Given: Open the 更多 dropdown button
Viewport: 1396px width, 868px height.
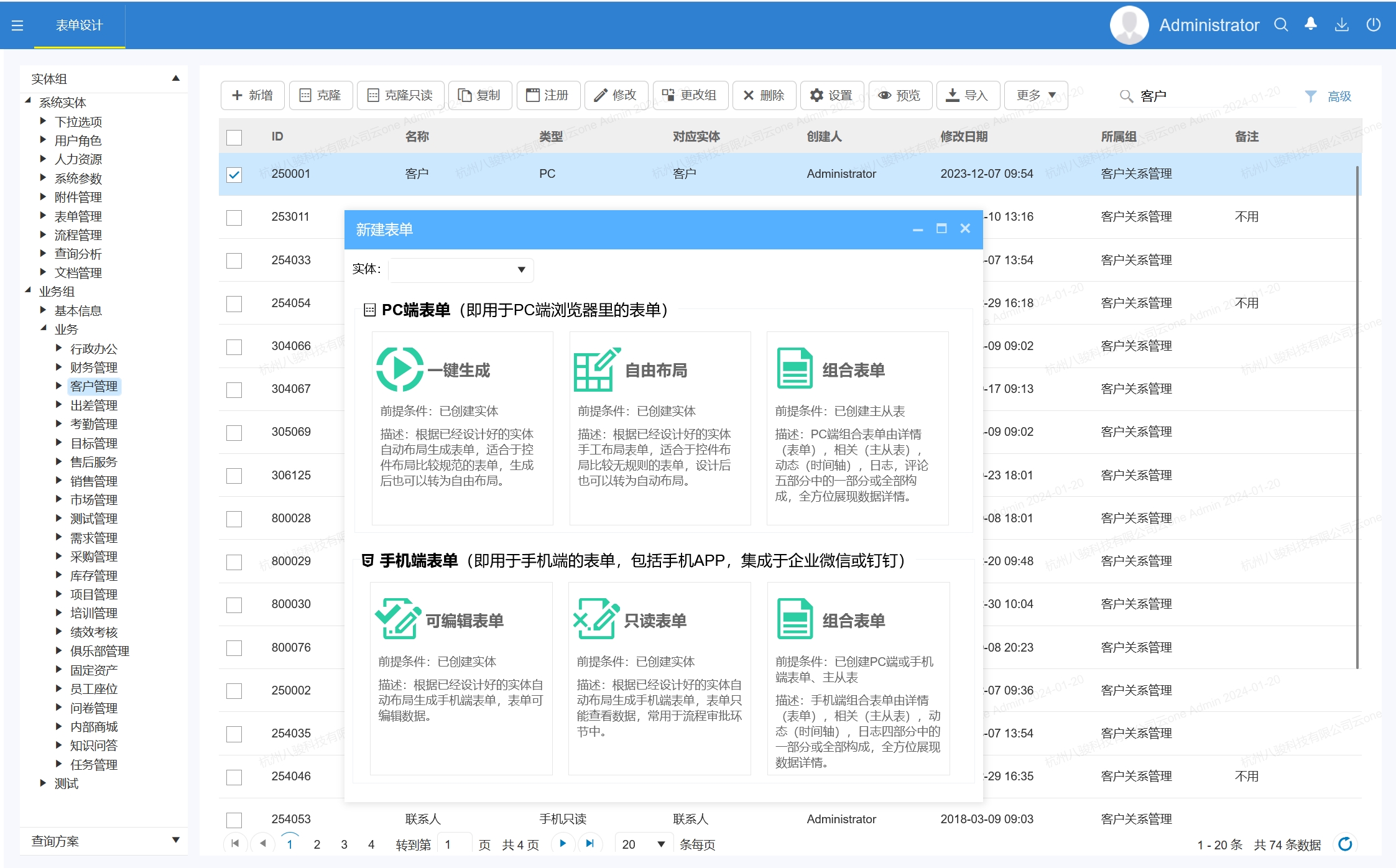Looking at the screenshot, I should pyautogui.click(x=1035, y=95).
